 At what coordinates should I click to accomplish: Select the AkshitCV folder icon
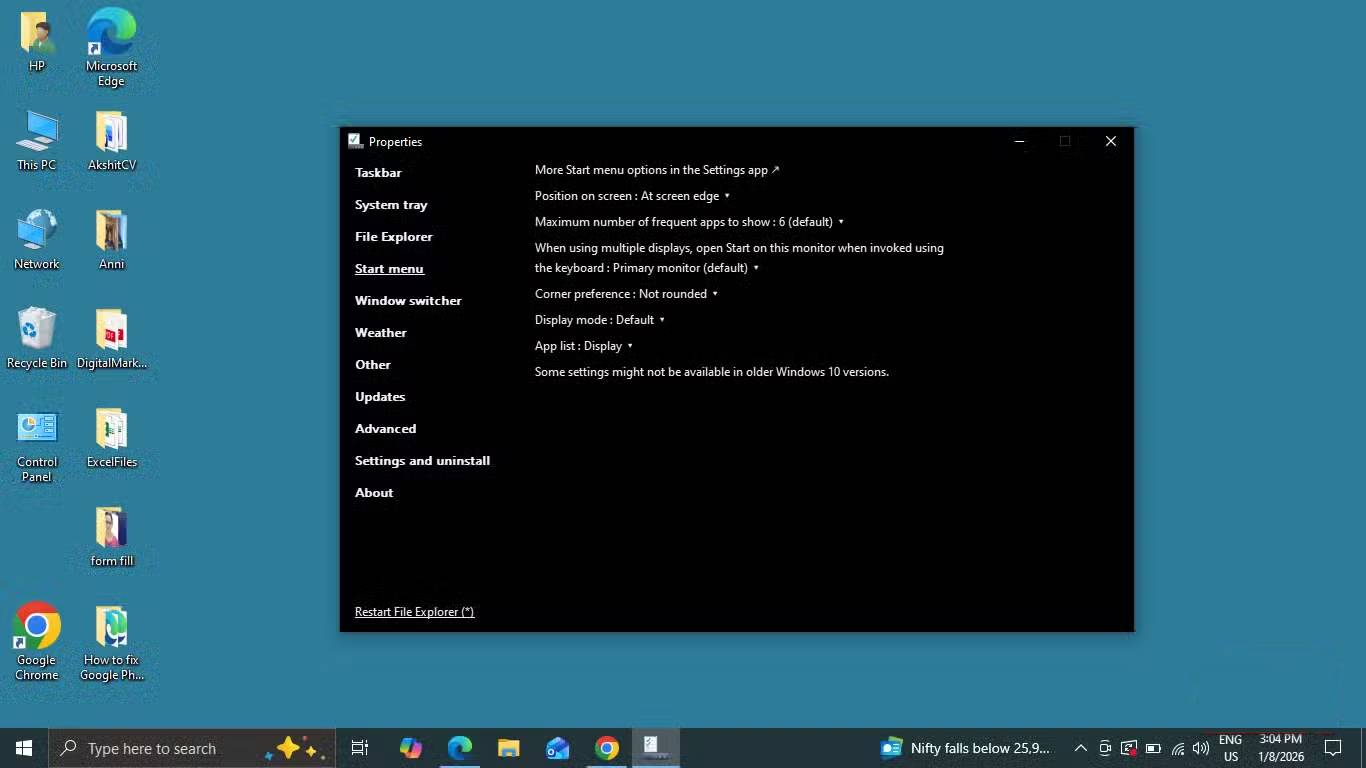111,141
